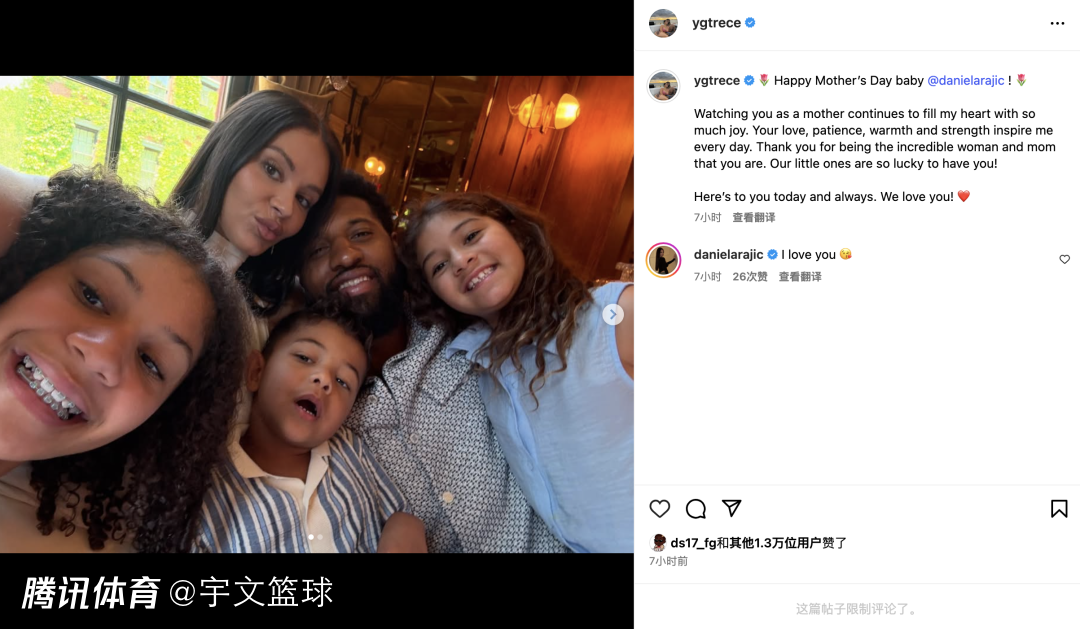Open the comment bubble icon
Image resolution: width=1080 pixels, height=629 pixels.
coord(696,508)
